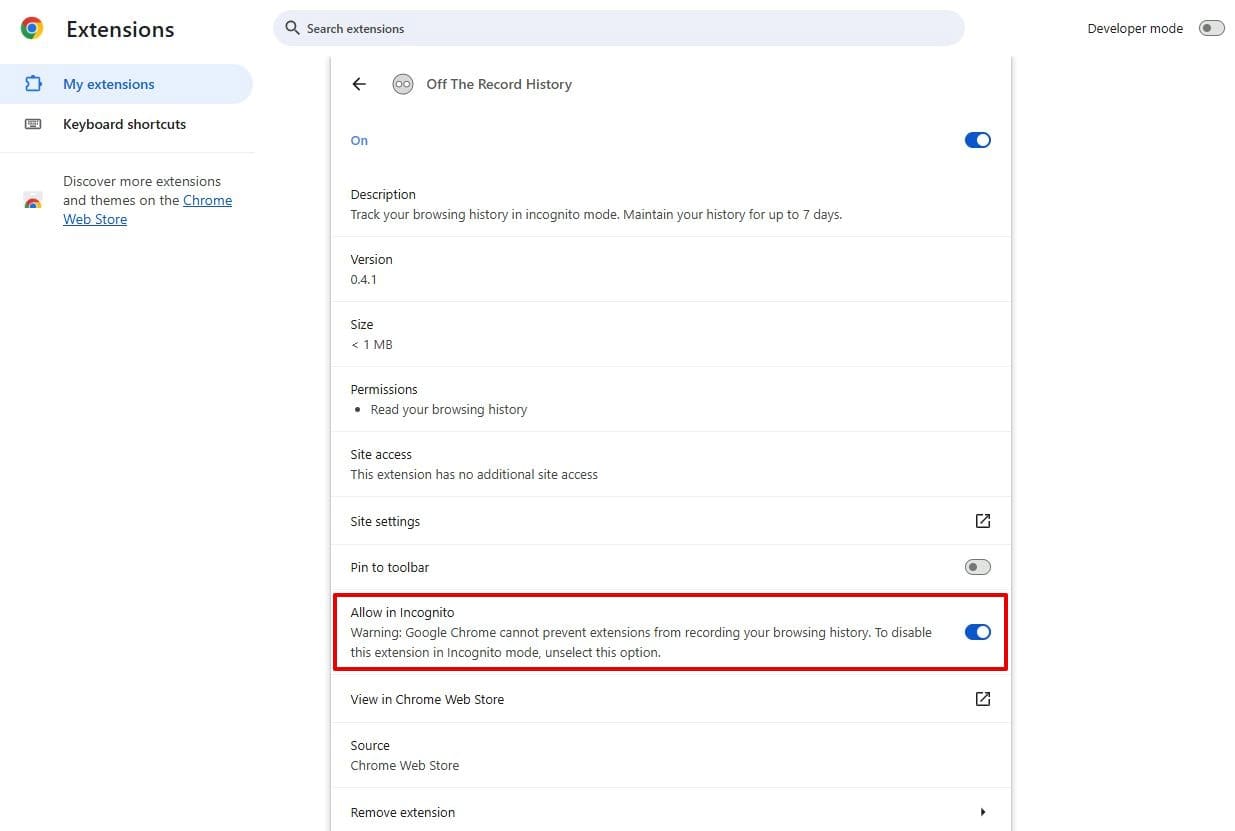The width and height of the screenshot is (1235, 831).
Task: Open View in Chrome Web Store external link icon
Action: tap(982, 698)
